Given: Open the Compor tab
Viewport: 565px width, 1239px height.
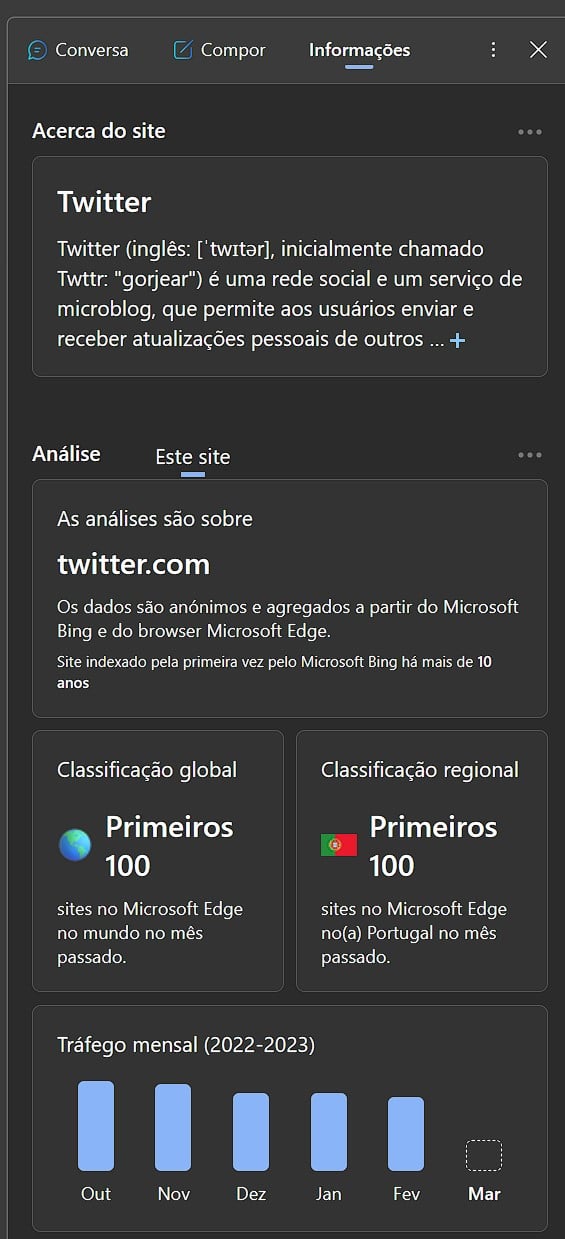Looking at the screenshot, I should click(219, 50).
